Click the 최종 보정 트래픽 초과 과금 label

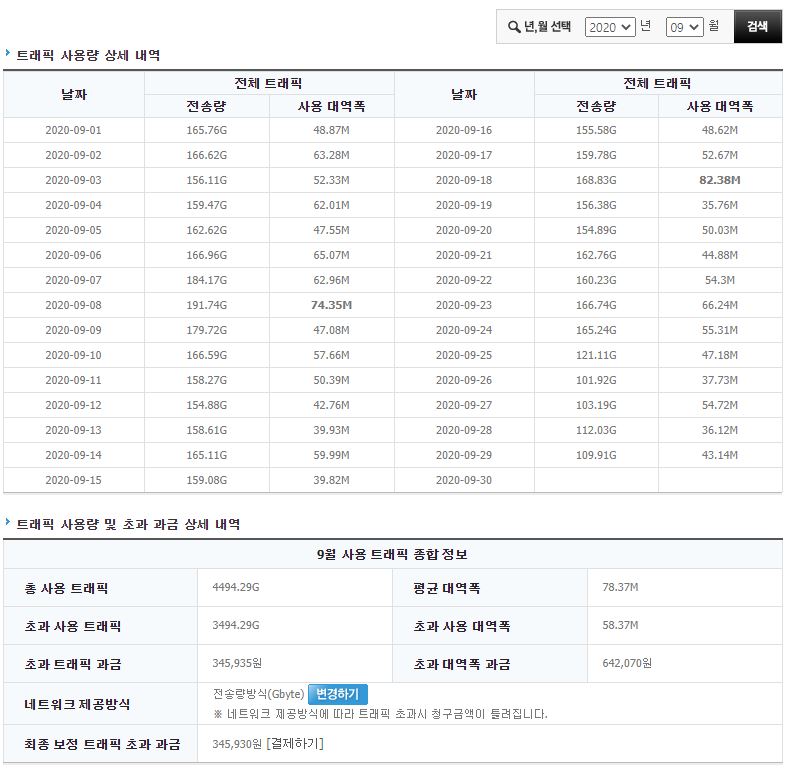pos(102,744)
